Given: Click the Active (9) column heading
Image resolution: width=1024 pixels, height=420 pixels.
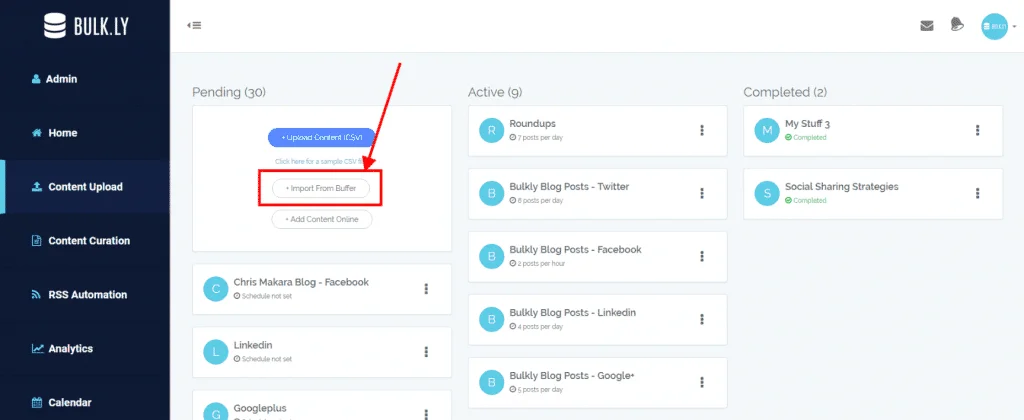Looking at the screenshot, I should coord(495,92).
